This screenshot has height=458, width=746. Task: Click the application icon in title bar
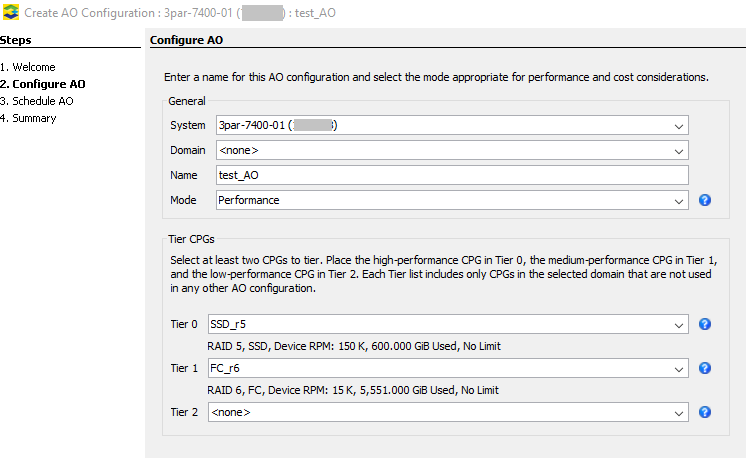pyautogui.click(x=10, y=12)
